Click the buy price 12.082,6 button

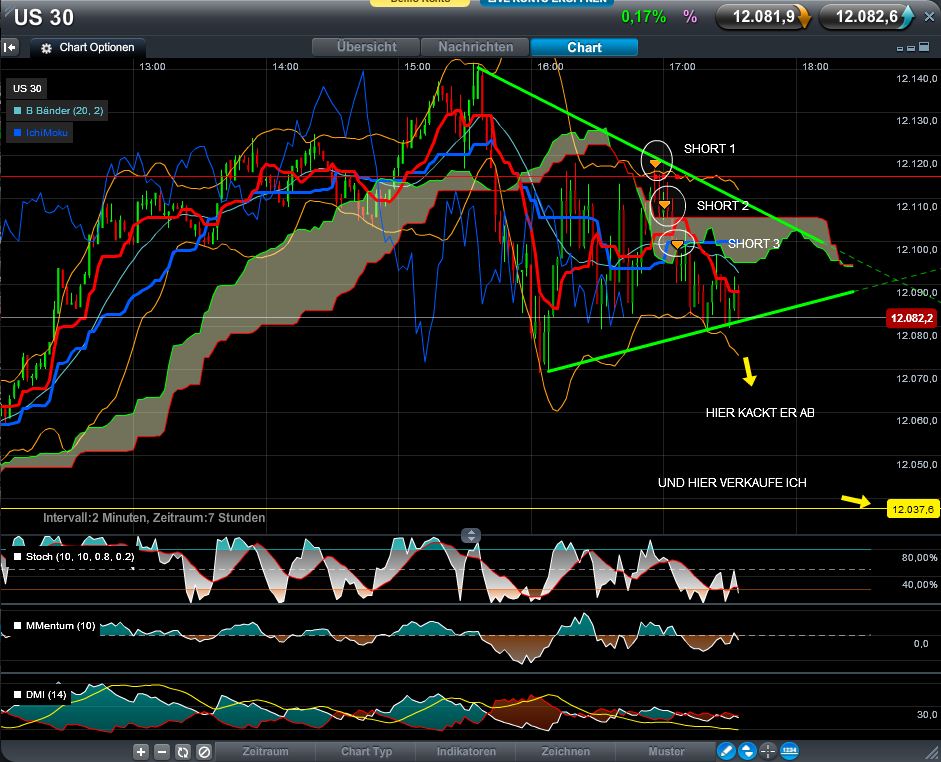coord(867,17)
